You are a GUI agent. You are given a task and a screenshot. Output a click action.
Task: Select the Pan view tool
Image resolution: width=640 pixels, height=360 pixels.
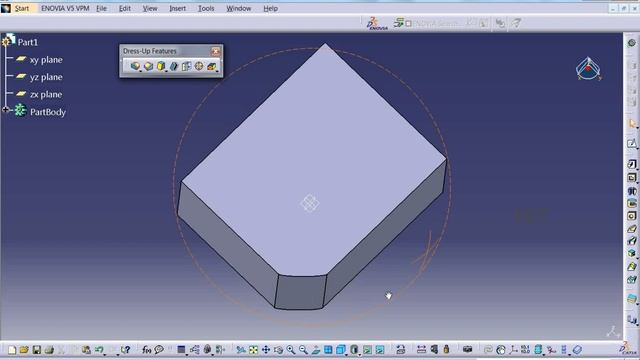click(266, 350)
